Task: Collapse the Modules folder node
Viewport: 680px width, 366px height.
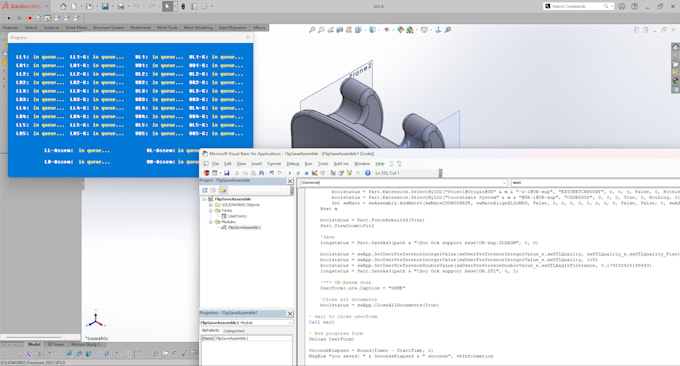Action: 211,222
